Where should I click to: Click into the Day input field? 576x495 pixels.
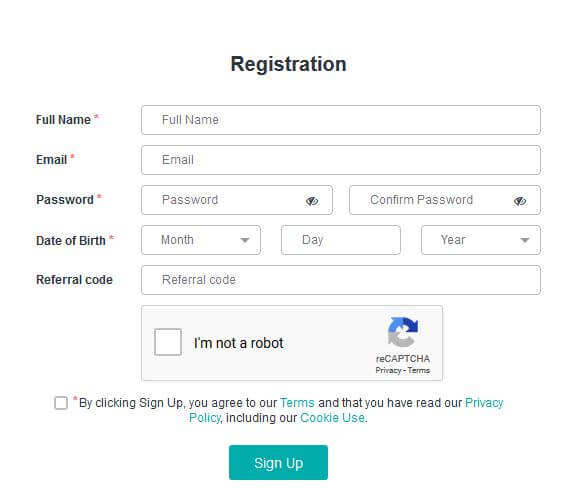pos(341,240)
